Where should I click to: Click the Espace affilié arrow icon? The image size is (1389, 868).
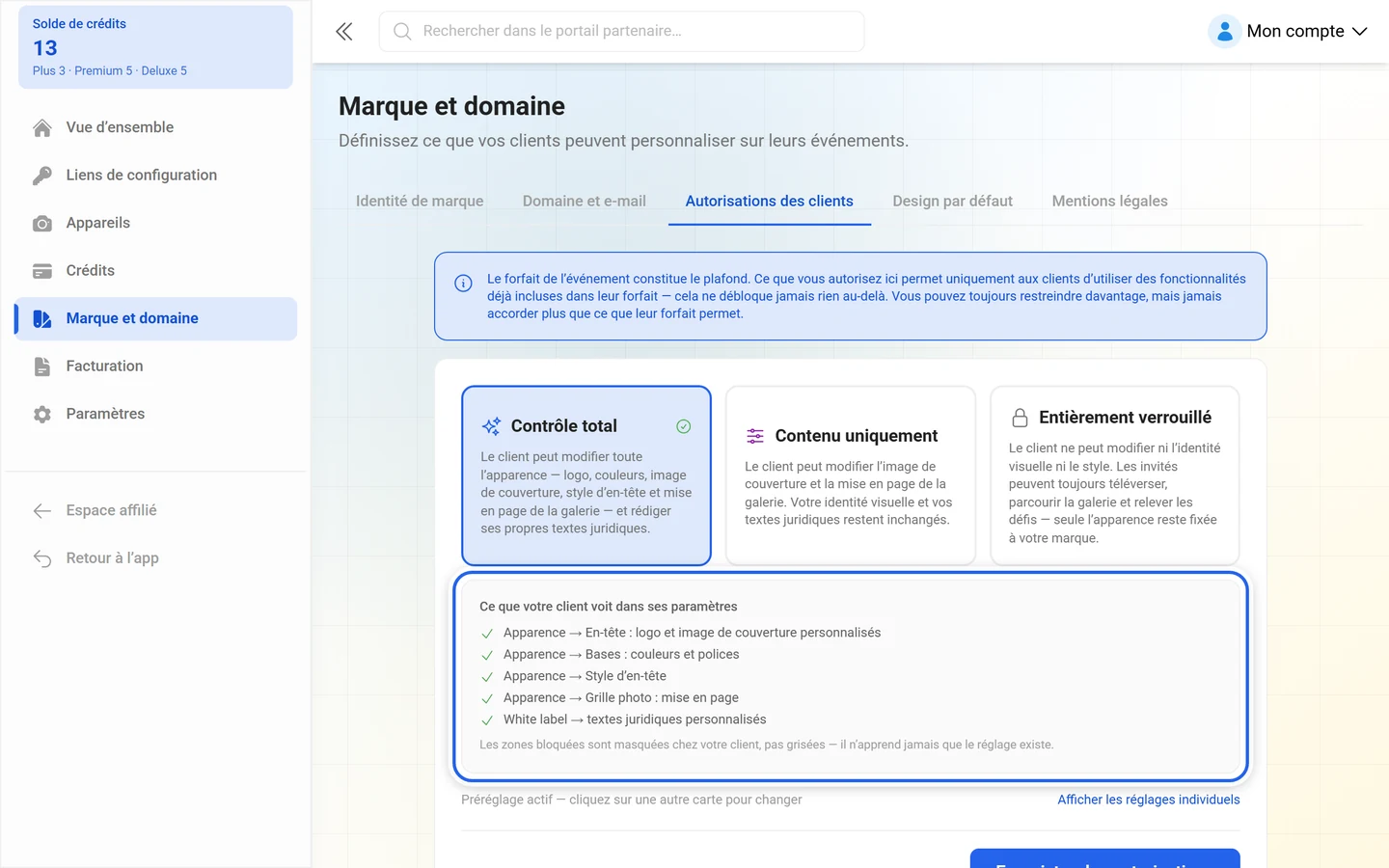(x=42, y=511)
